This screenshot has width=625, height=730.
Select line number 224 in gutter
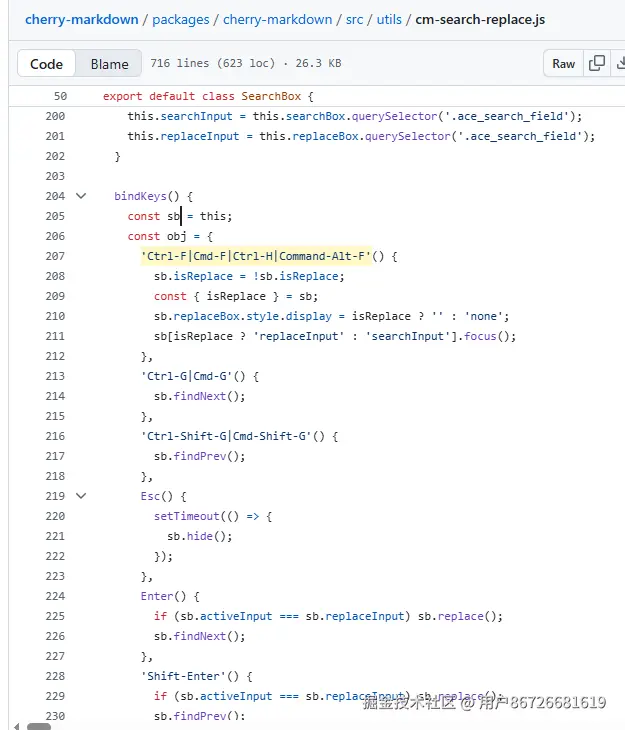55,596
